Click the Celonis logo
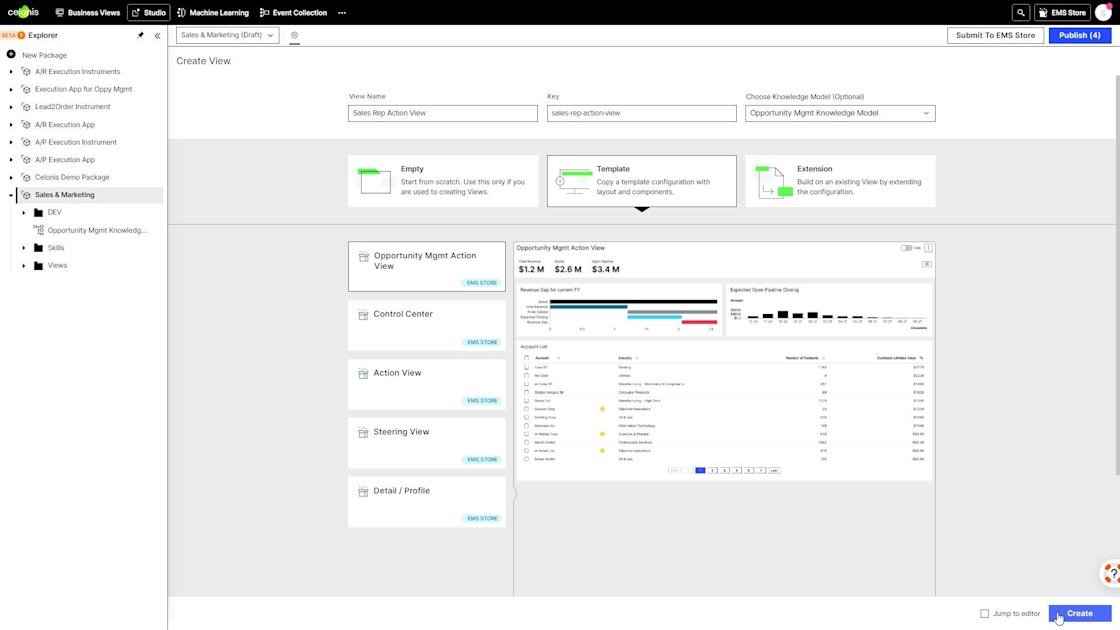 (23, 12)
